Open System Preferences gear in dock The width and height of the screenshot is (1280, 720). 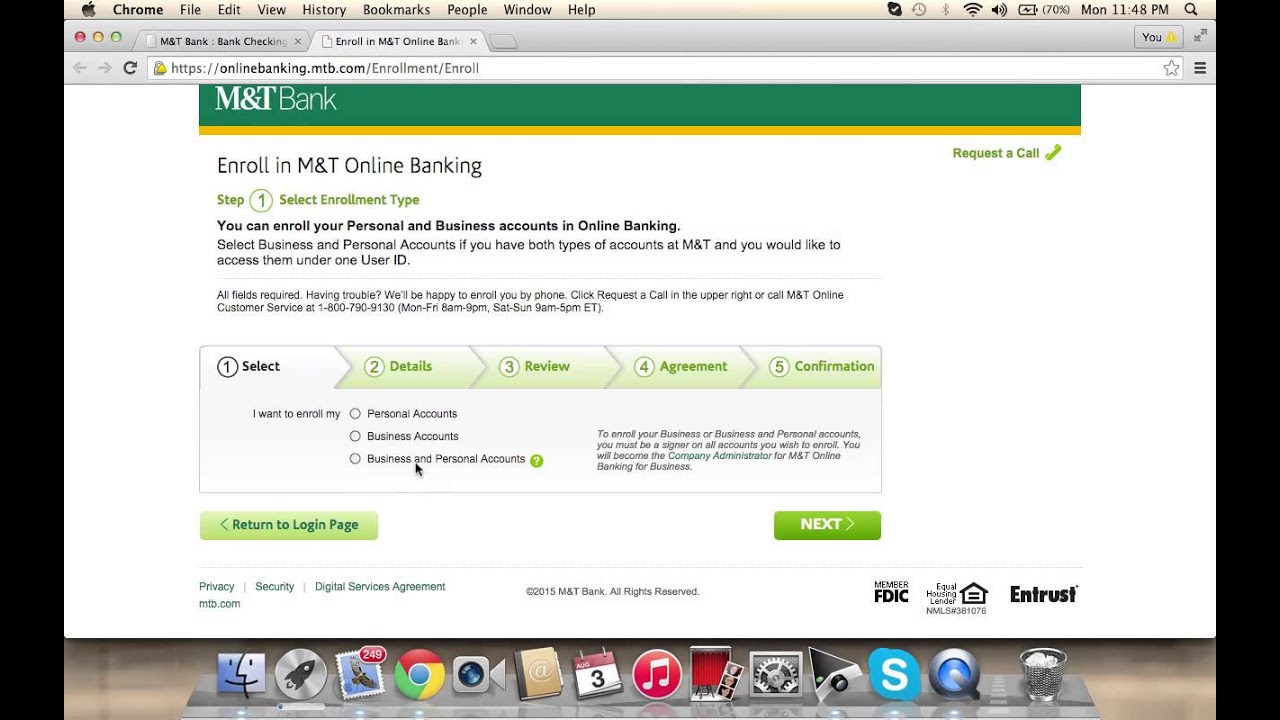point(776,675)
